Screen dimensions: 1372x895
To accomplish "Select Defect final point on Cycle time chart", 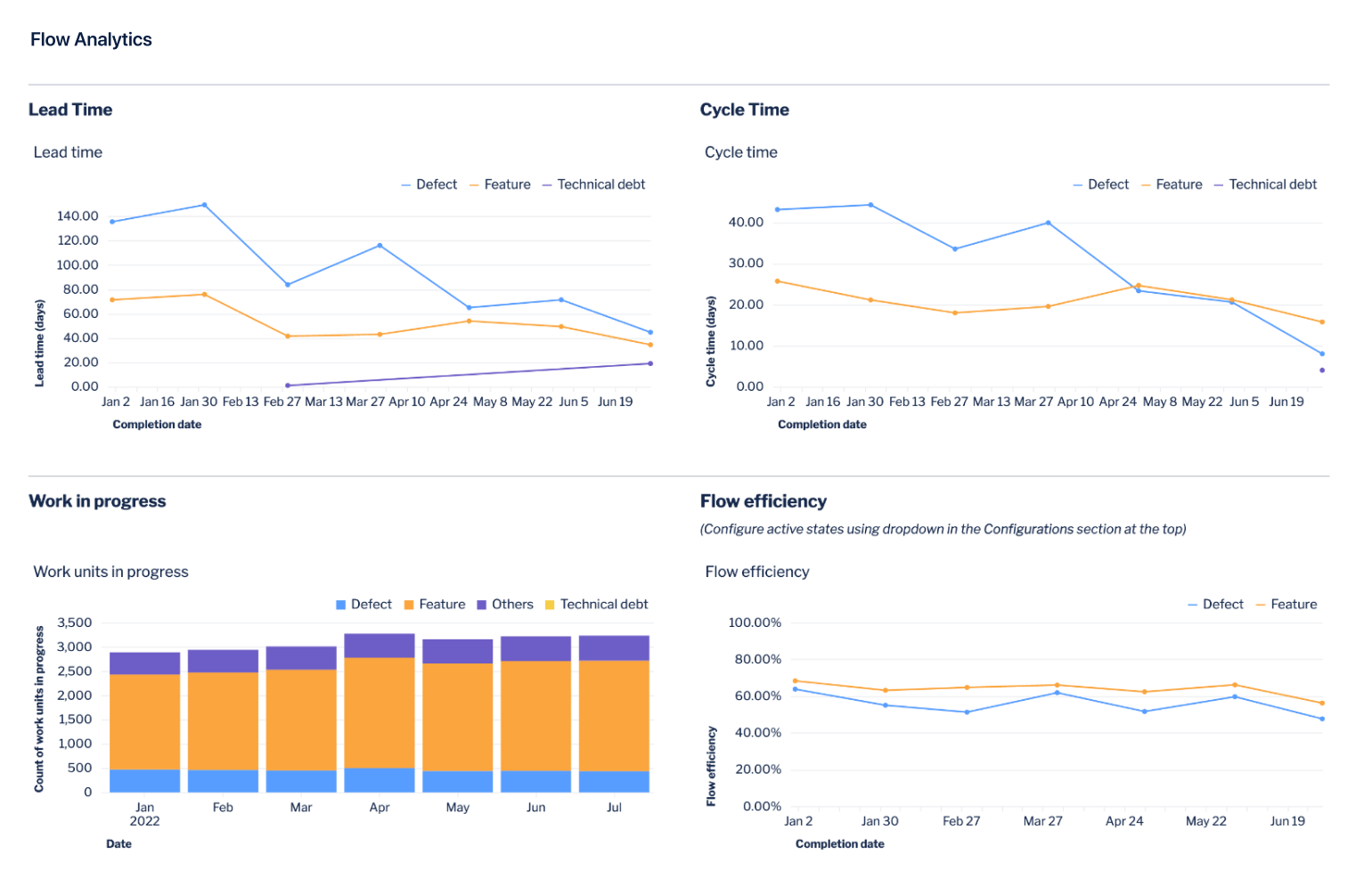I will point(1322,354).
